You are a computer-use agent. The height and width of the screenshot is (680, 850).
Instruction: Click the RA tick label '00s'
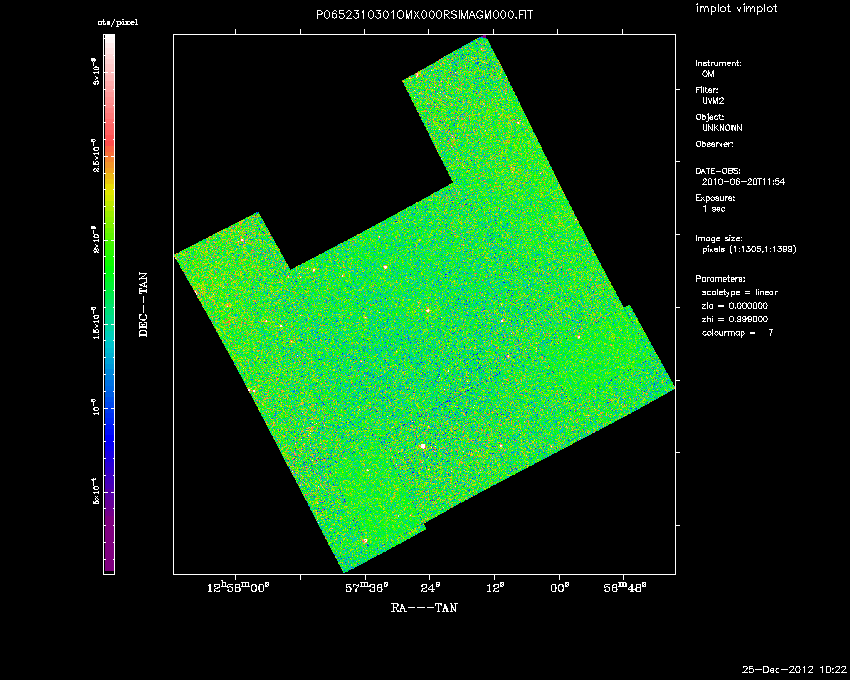(559, 588)
